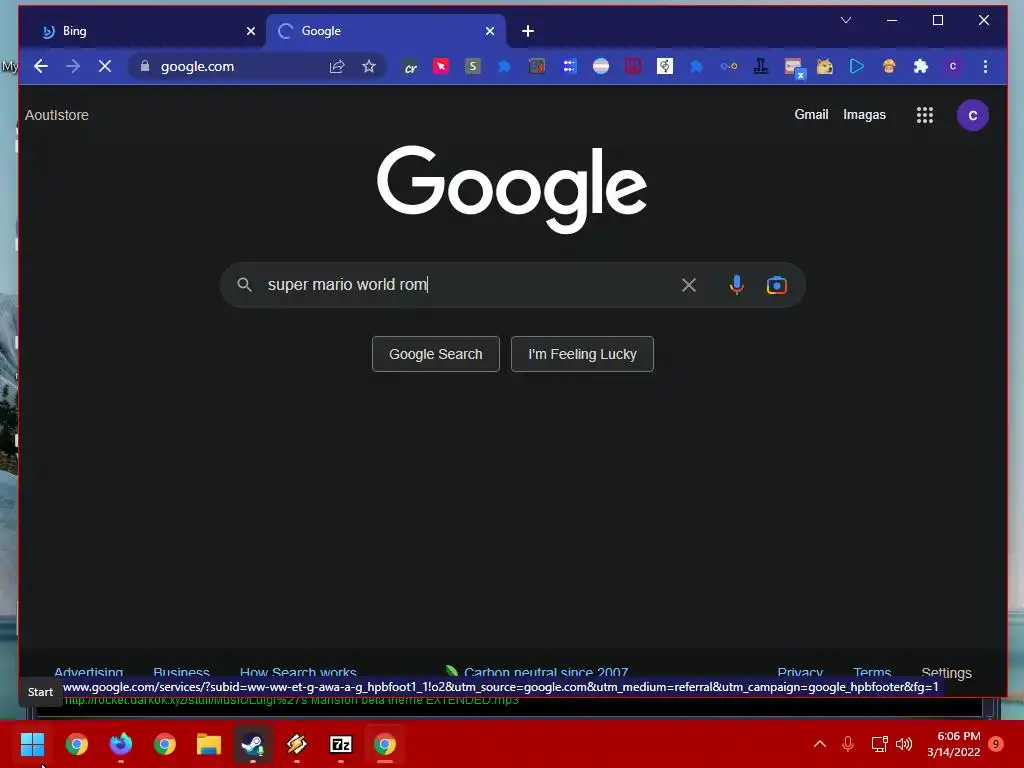This screenshot has width=1024, height=768.
Task: Show hidden system tray icons
Action: point(820,744)
